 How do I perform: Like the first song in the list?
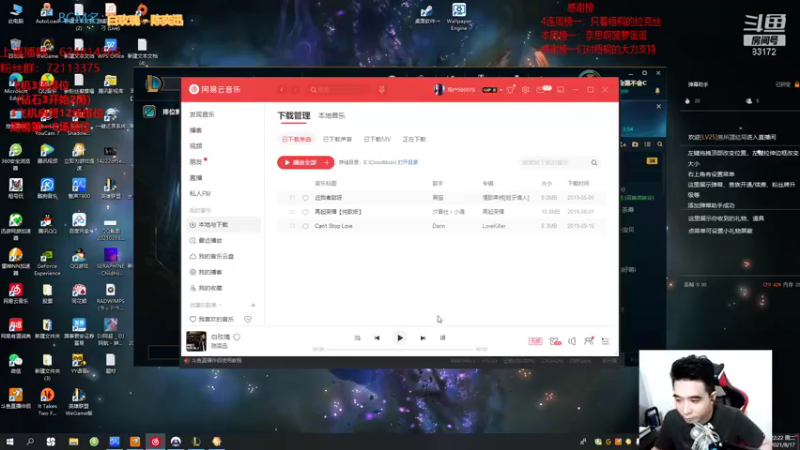[306, 197]
